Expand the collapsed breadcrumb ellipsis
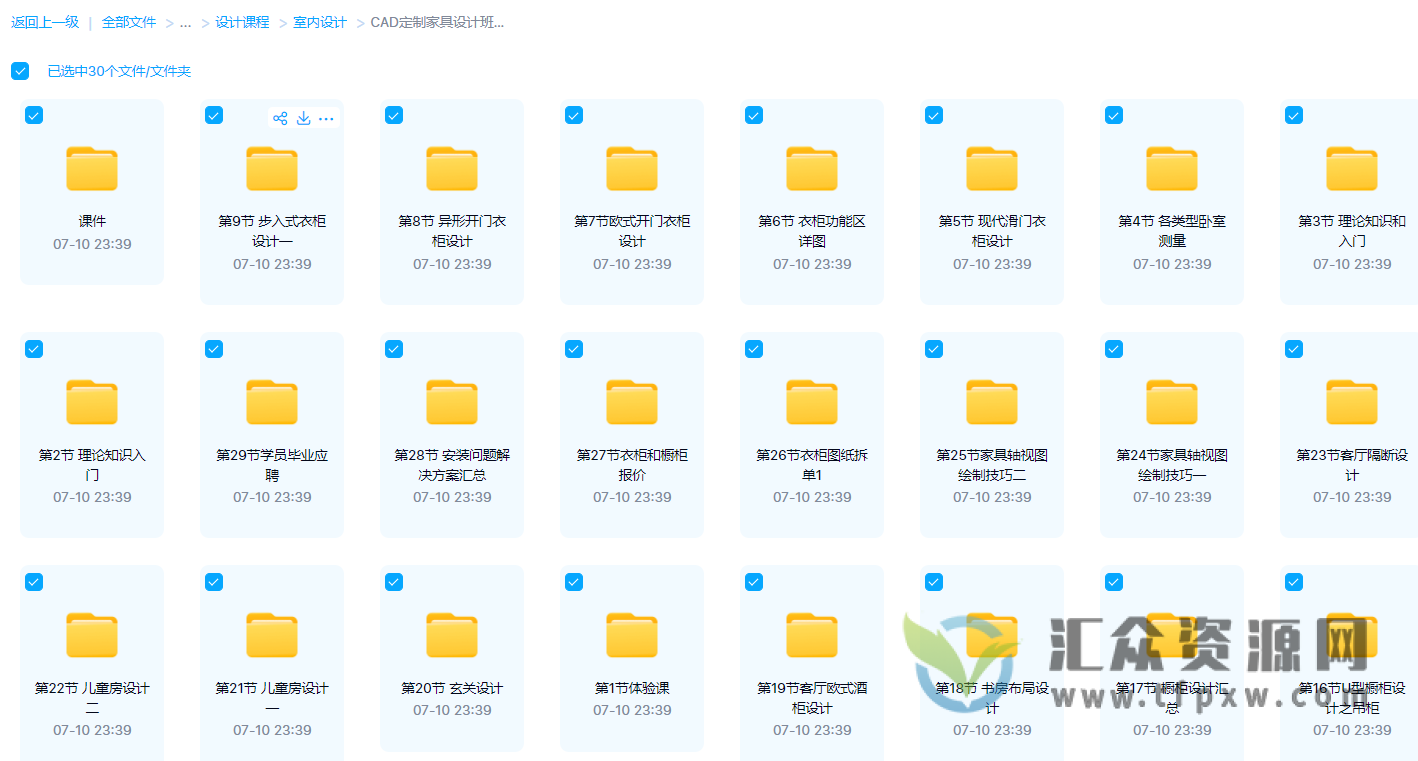Viewport: 1418px width, 761px height. pos(184,21)
